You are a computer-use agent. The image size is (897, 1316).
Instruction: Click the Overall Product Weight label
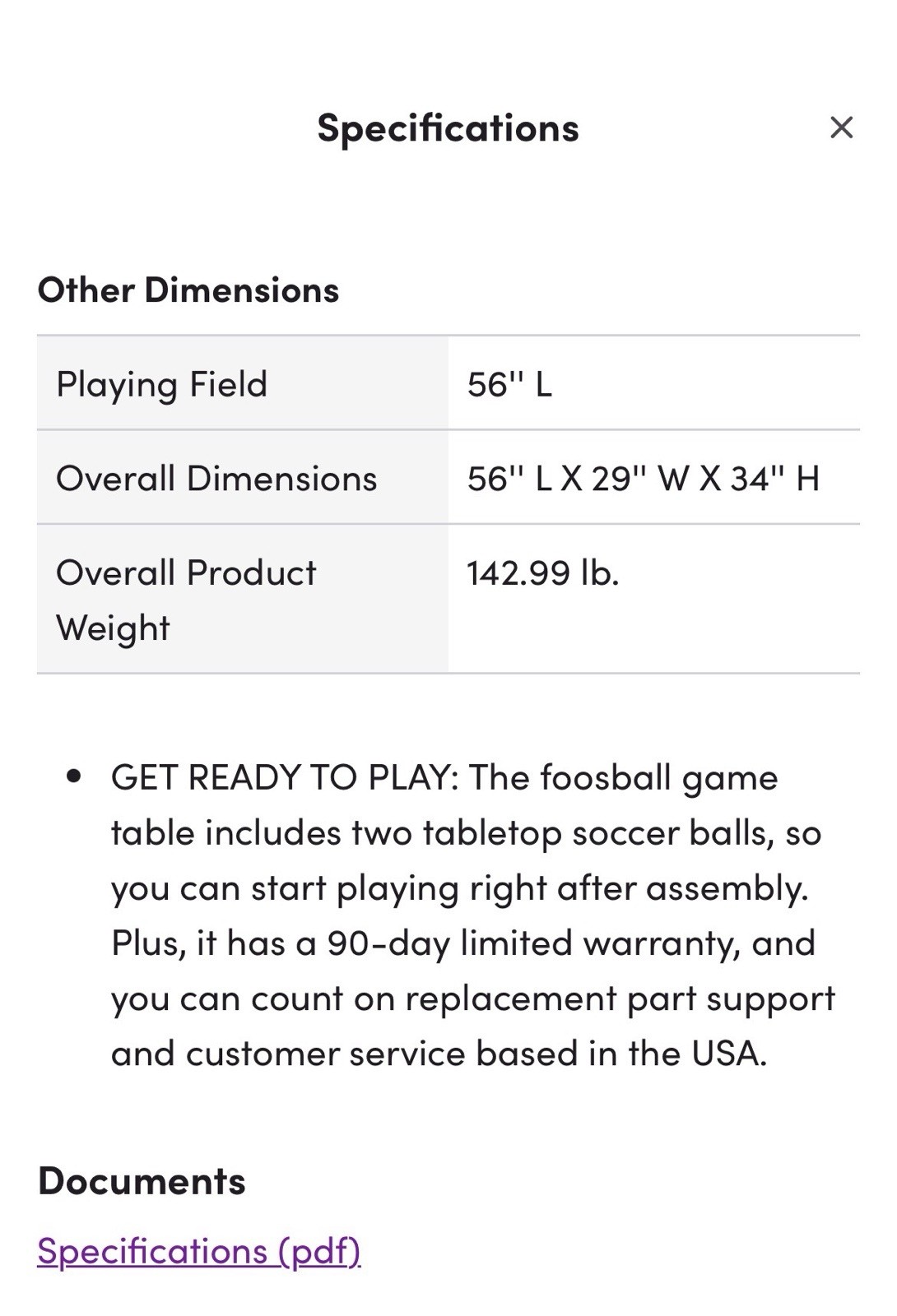(x=186, y=600)
